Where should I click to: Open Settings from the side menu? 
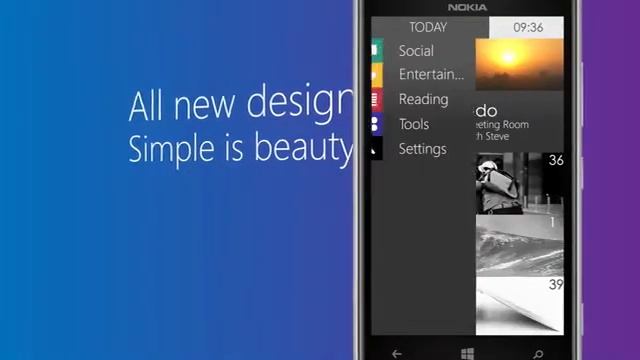[422, 149]
